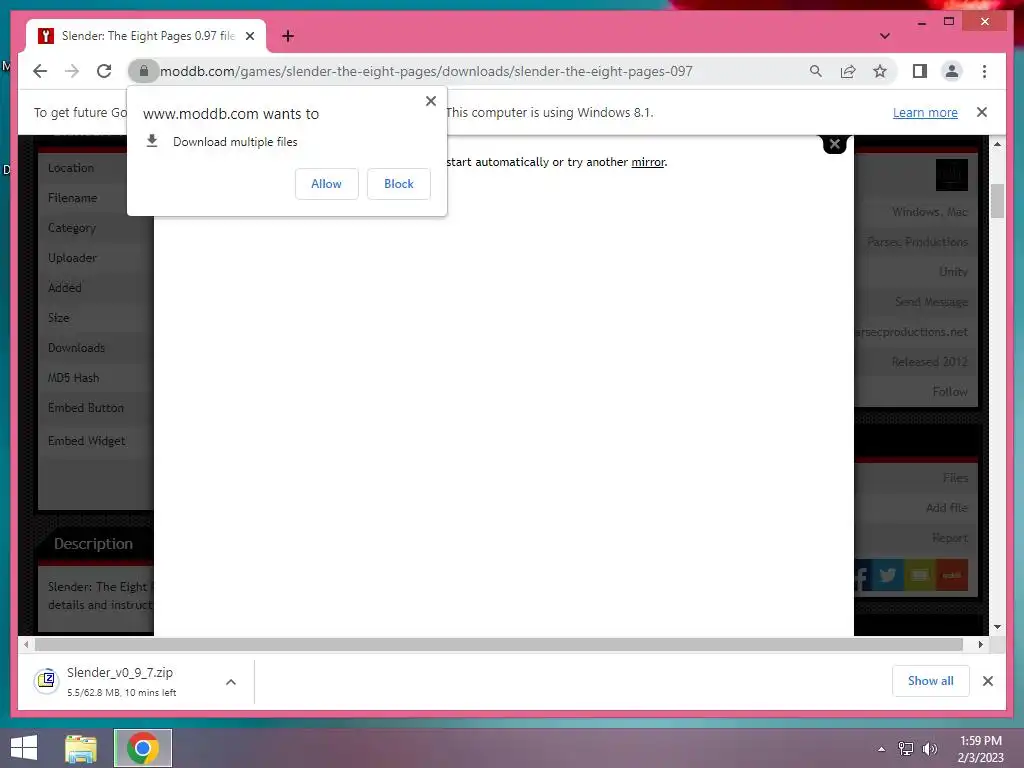This screenshot has width=1024, height=768.
Task: Close the downloads bar
Action: 987,681
